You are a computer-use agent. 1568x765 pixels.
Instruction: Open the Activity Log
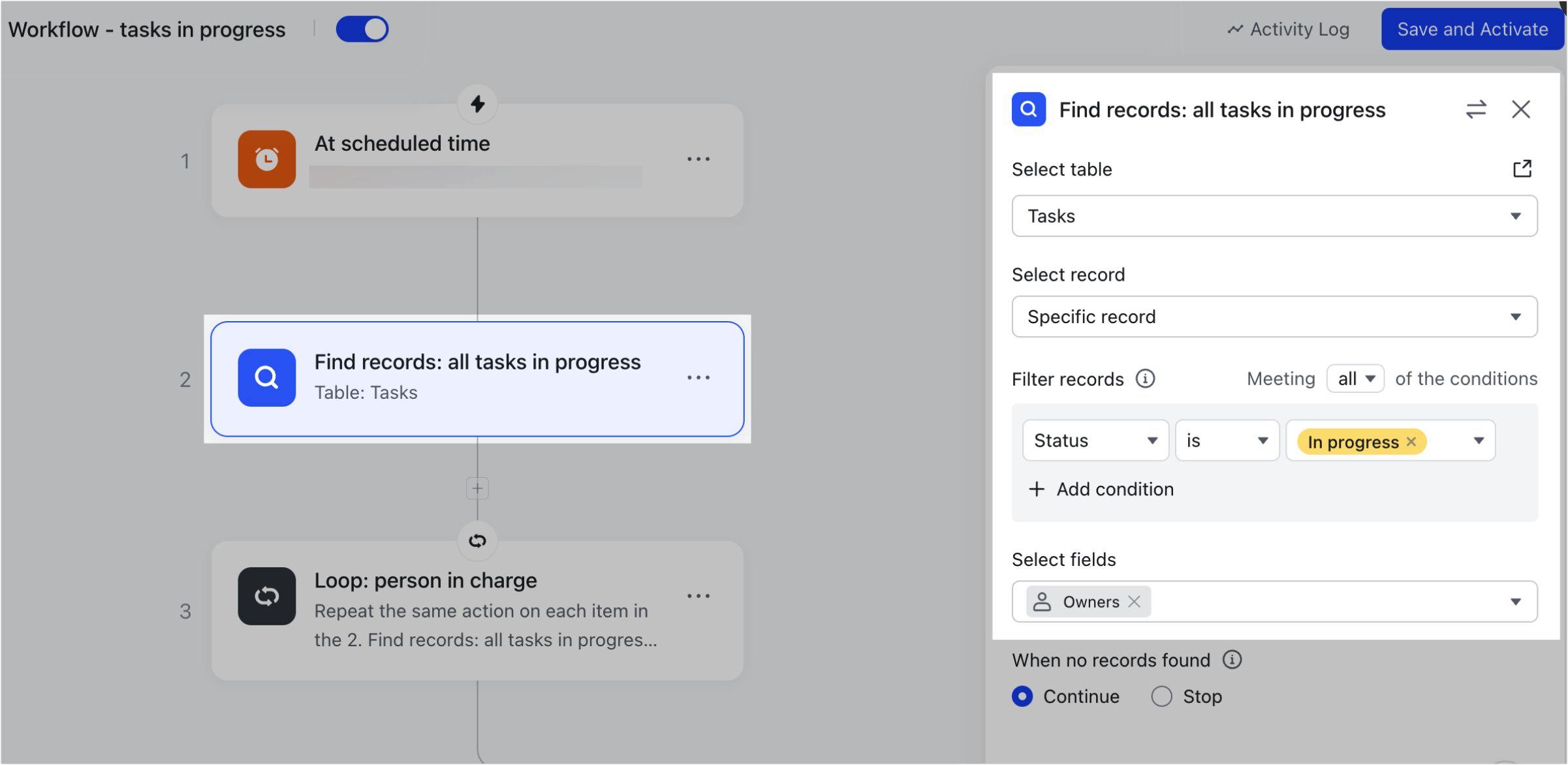click(x=1288, y=29)
